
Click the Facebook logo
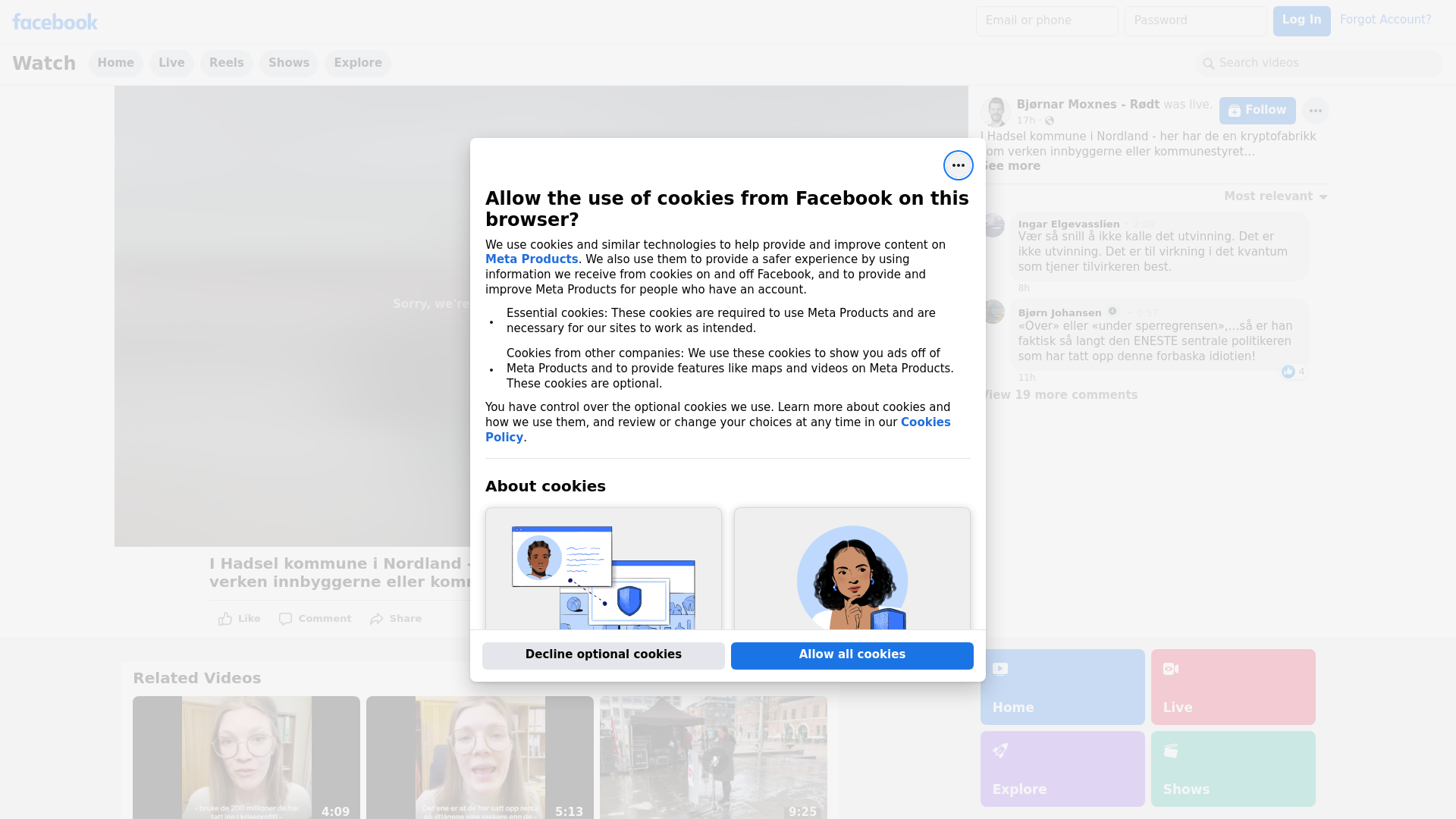point(55,22)
